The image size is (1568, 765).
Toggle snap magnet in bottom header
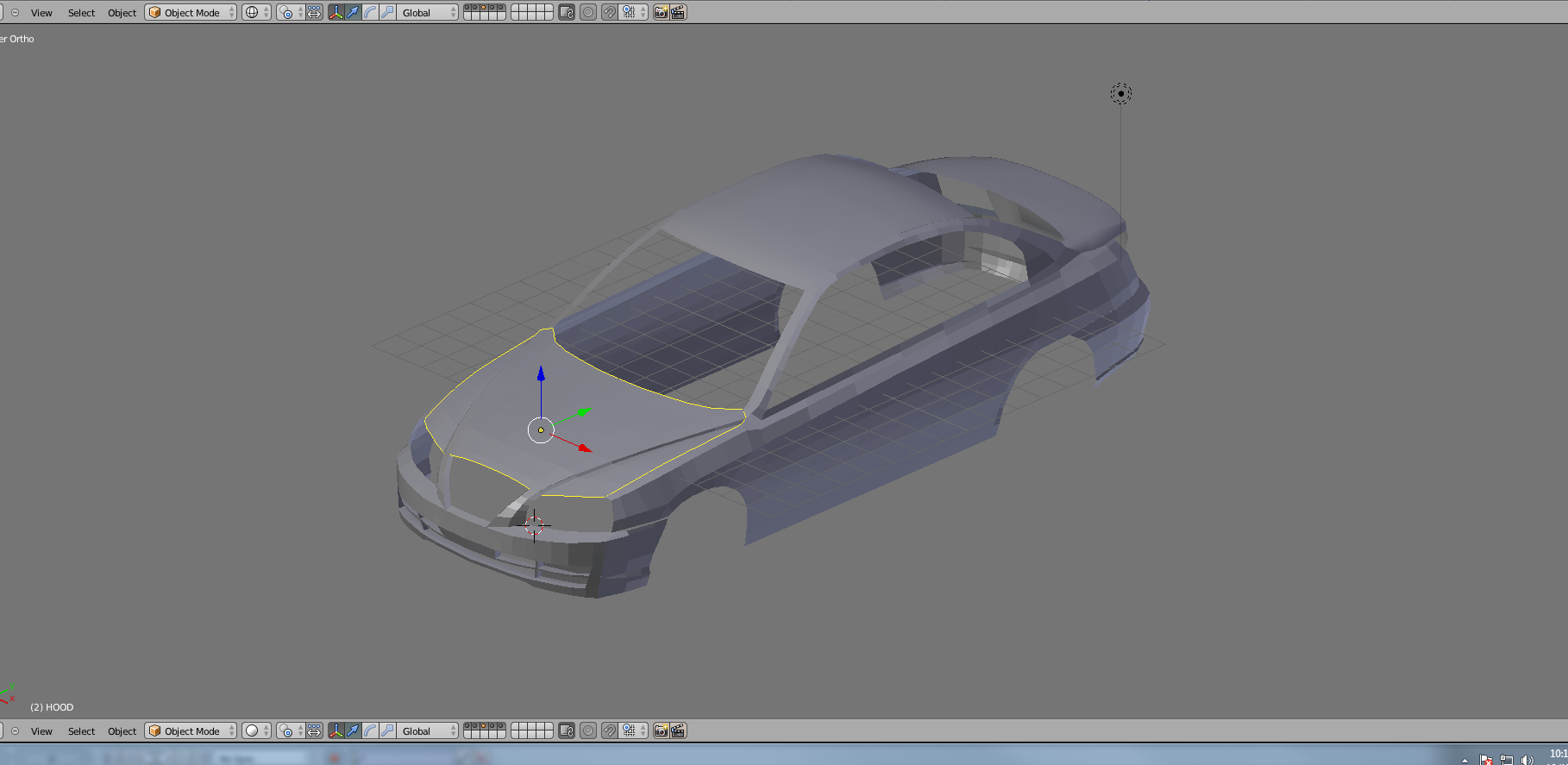(609, 731)
